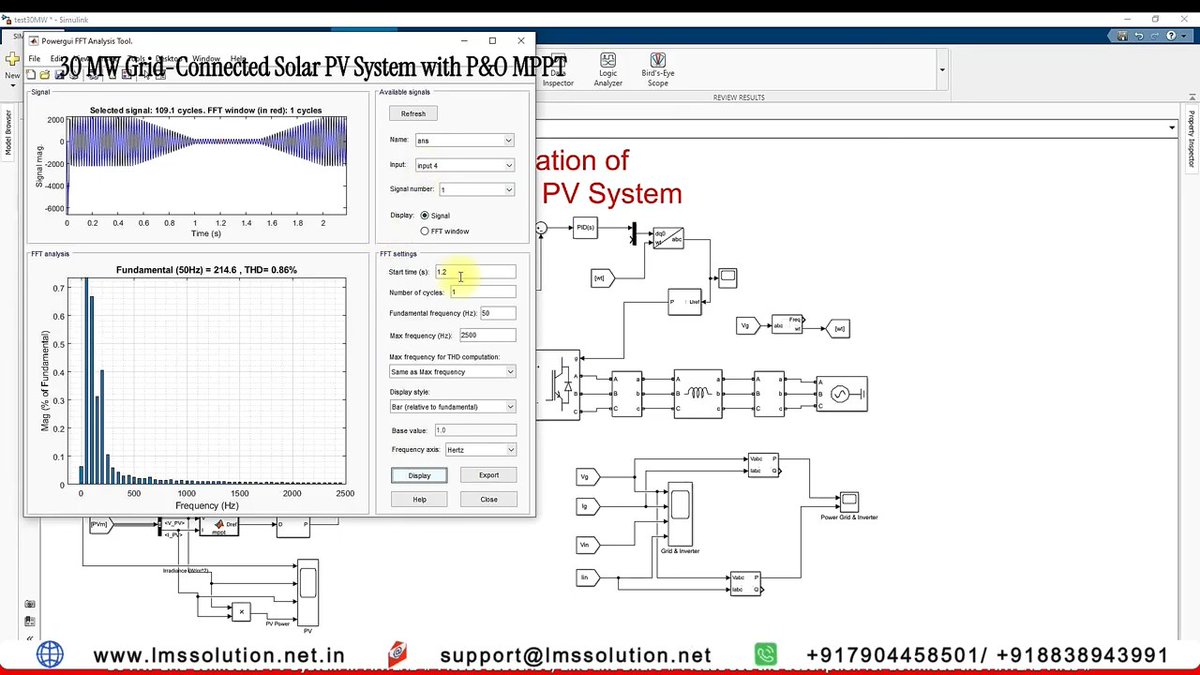Click the Close button in FFT settings
The image size is (1200, 675).
(489, 499)
